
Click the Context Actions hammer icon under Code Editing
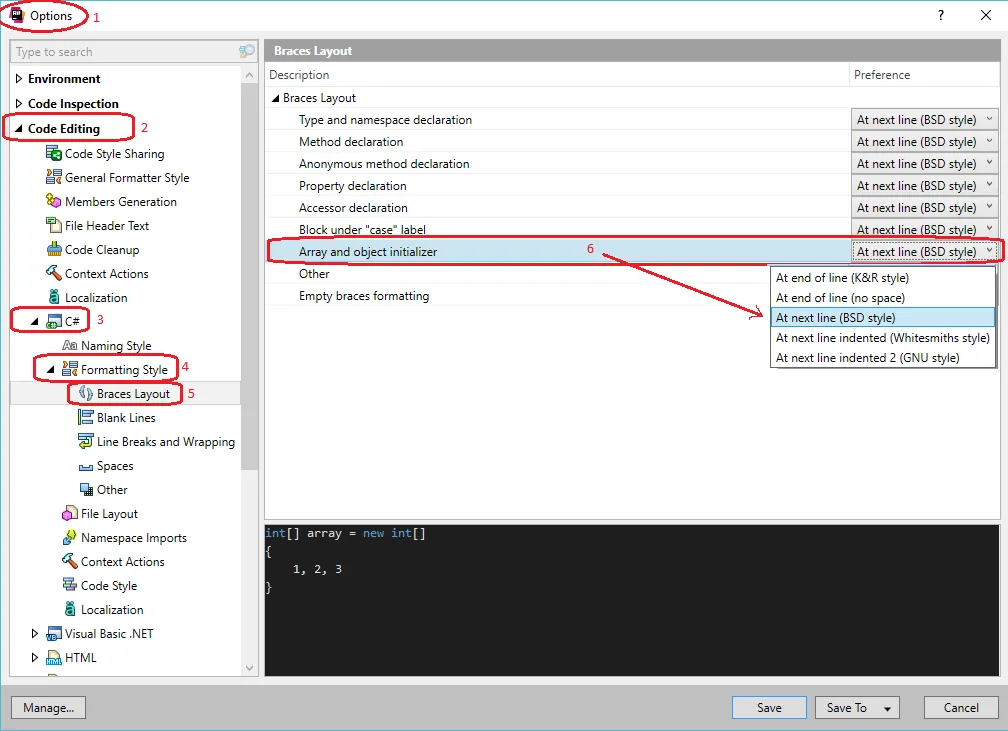coord(53,273)
